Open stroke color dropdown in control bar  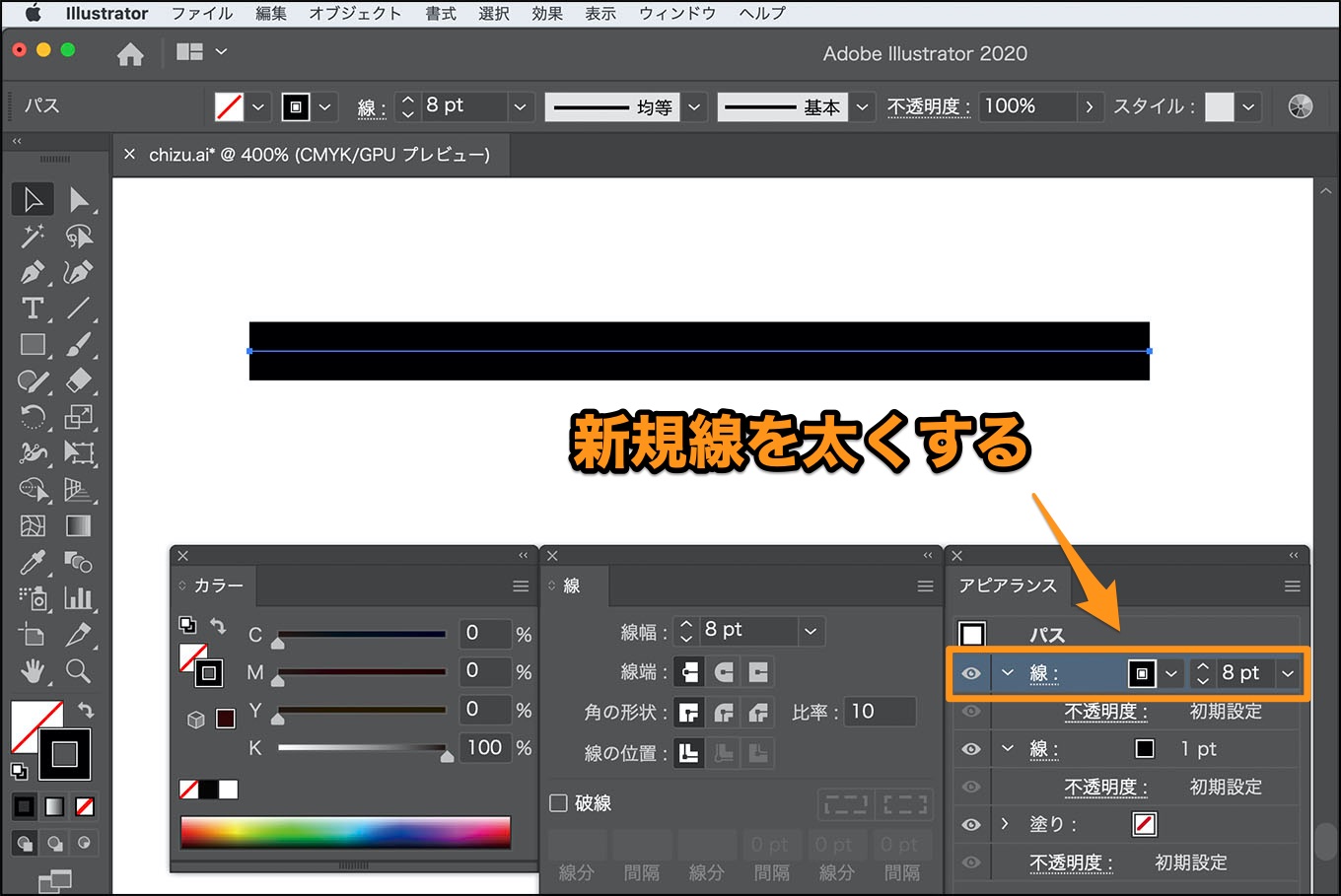324,106
